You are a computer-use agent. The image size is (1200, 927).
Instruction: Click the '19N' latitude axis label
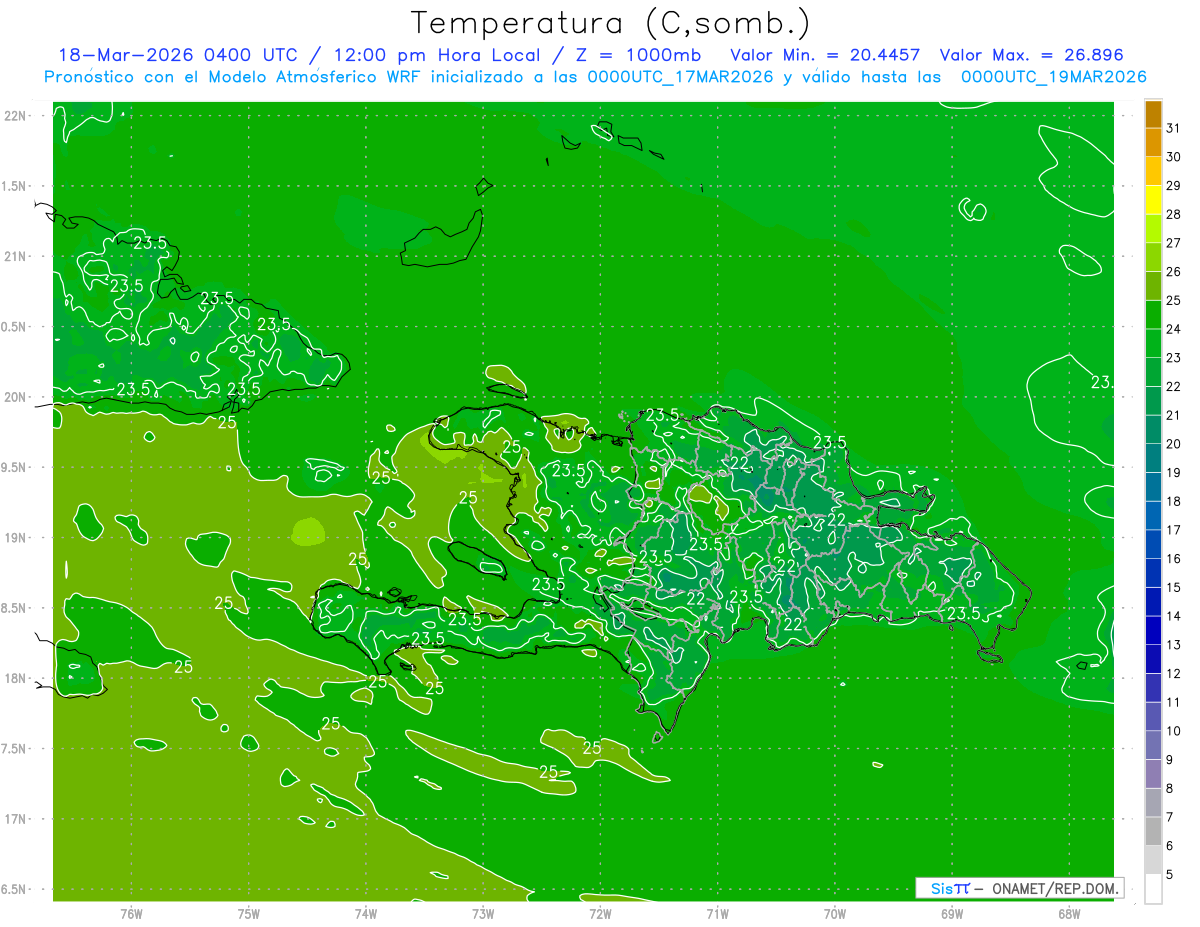(17, 538)
